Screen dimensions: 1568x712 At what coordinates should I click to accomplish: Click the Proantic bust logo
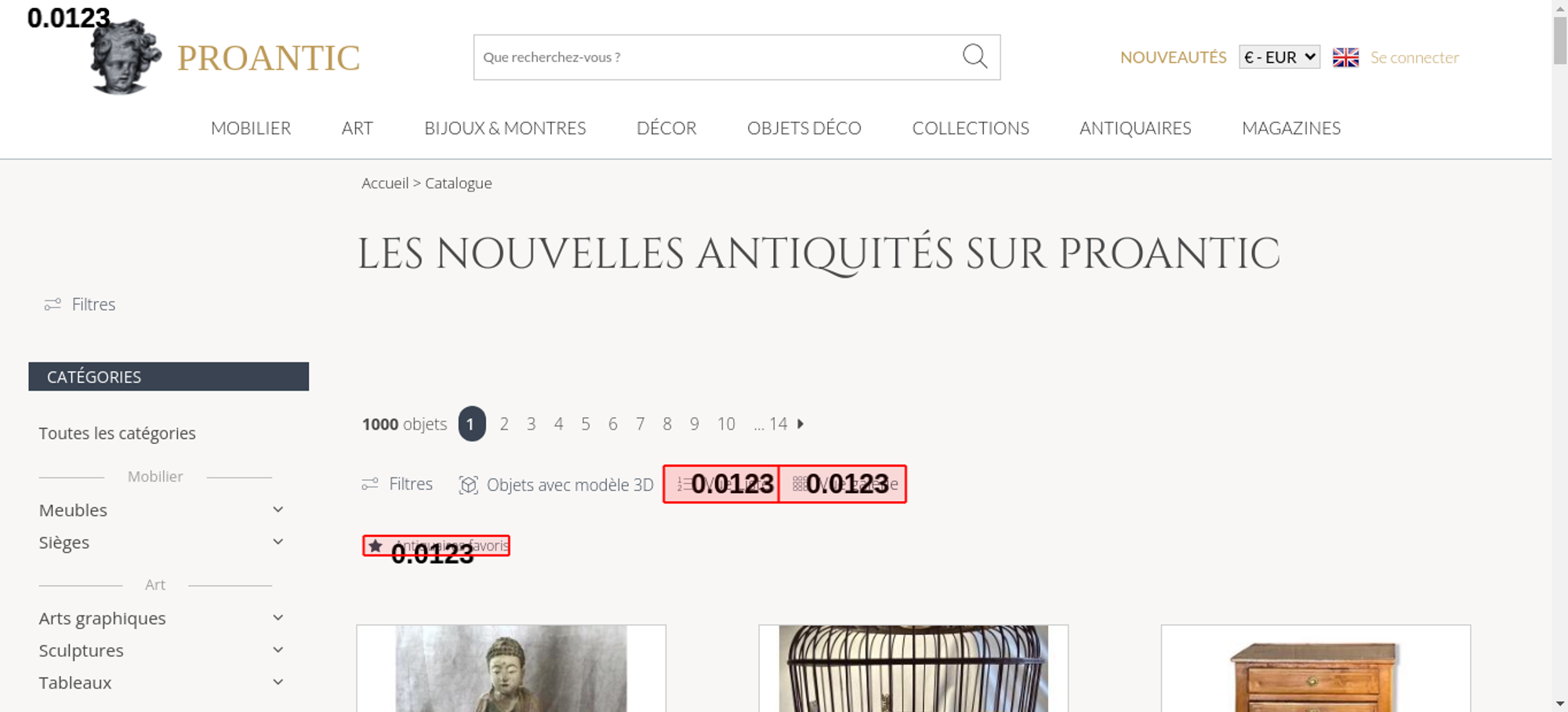125,57
